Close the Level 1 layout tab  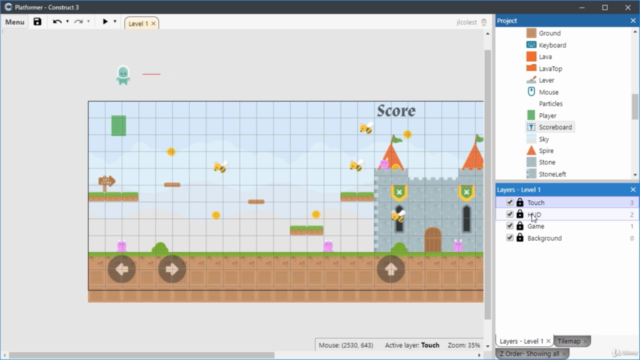click(153, 24)
